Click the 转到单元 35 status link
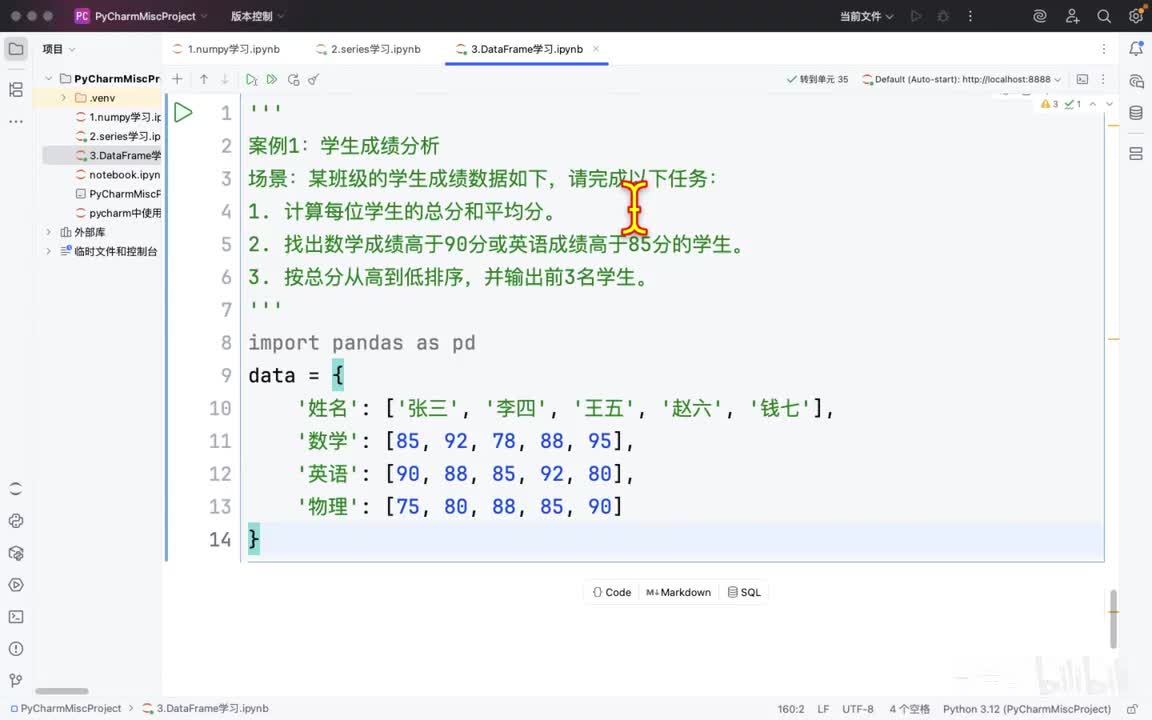This screenshot has height=720, width=1152. [817, 79]
